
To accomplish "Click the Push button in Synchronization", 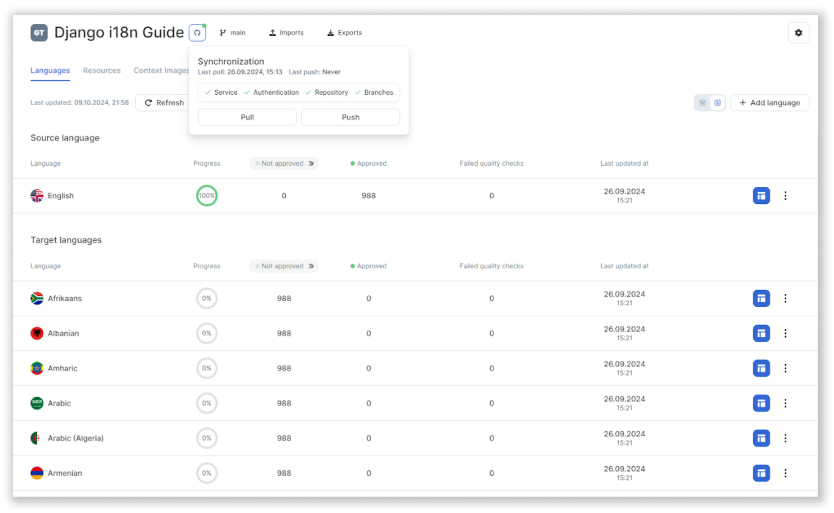I will [351, 117].
